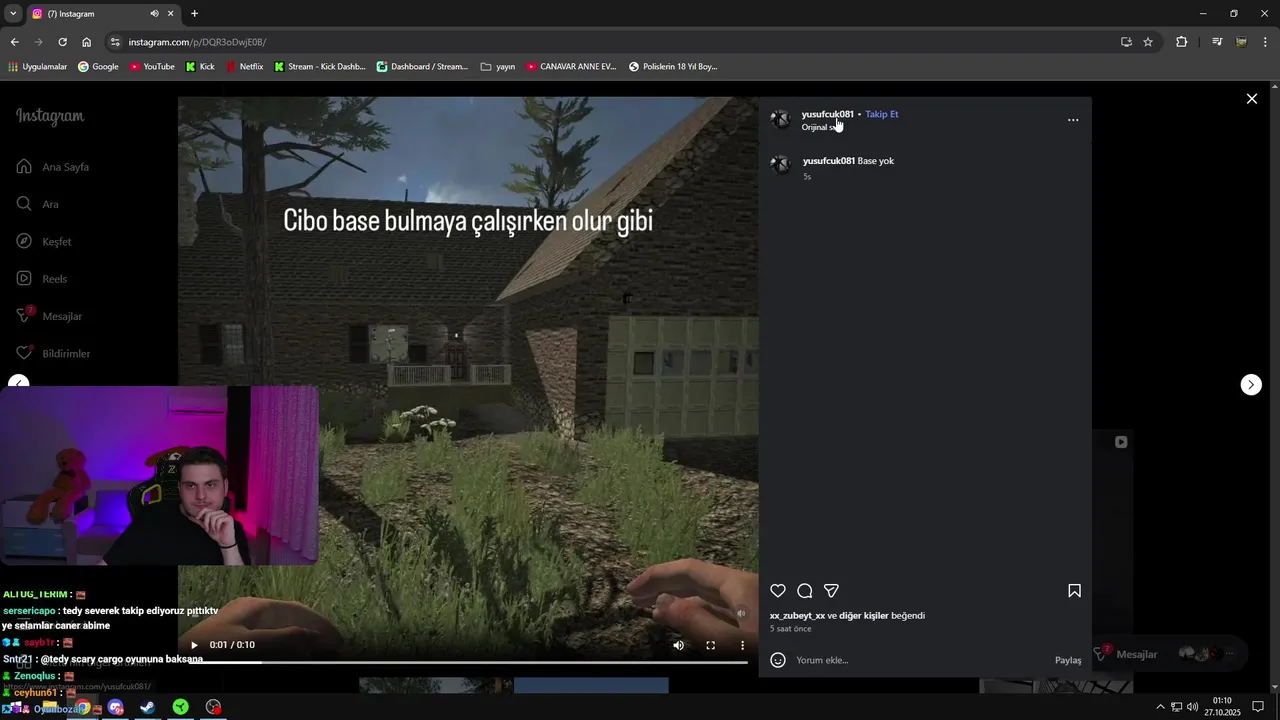Open Reels in sidebar

click(42, 279)
